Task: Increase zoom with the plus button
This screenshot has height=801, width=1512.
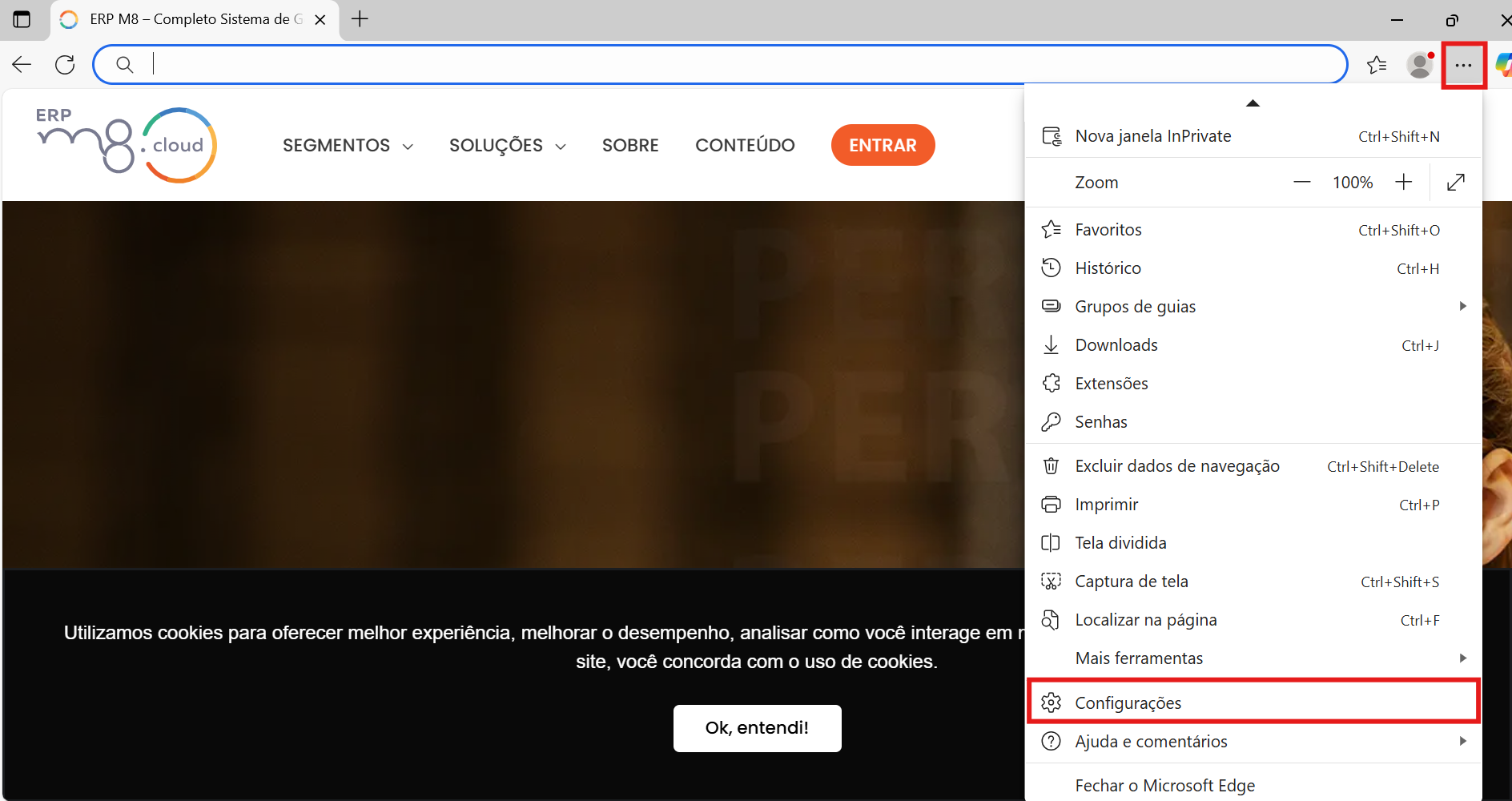Action: coord(1403,183)
